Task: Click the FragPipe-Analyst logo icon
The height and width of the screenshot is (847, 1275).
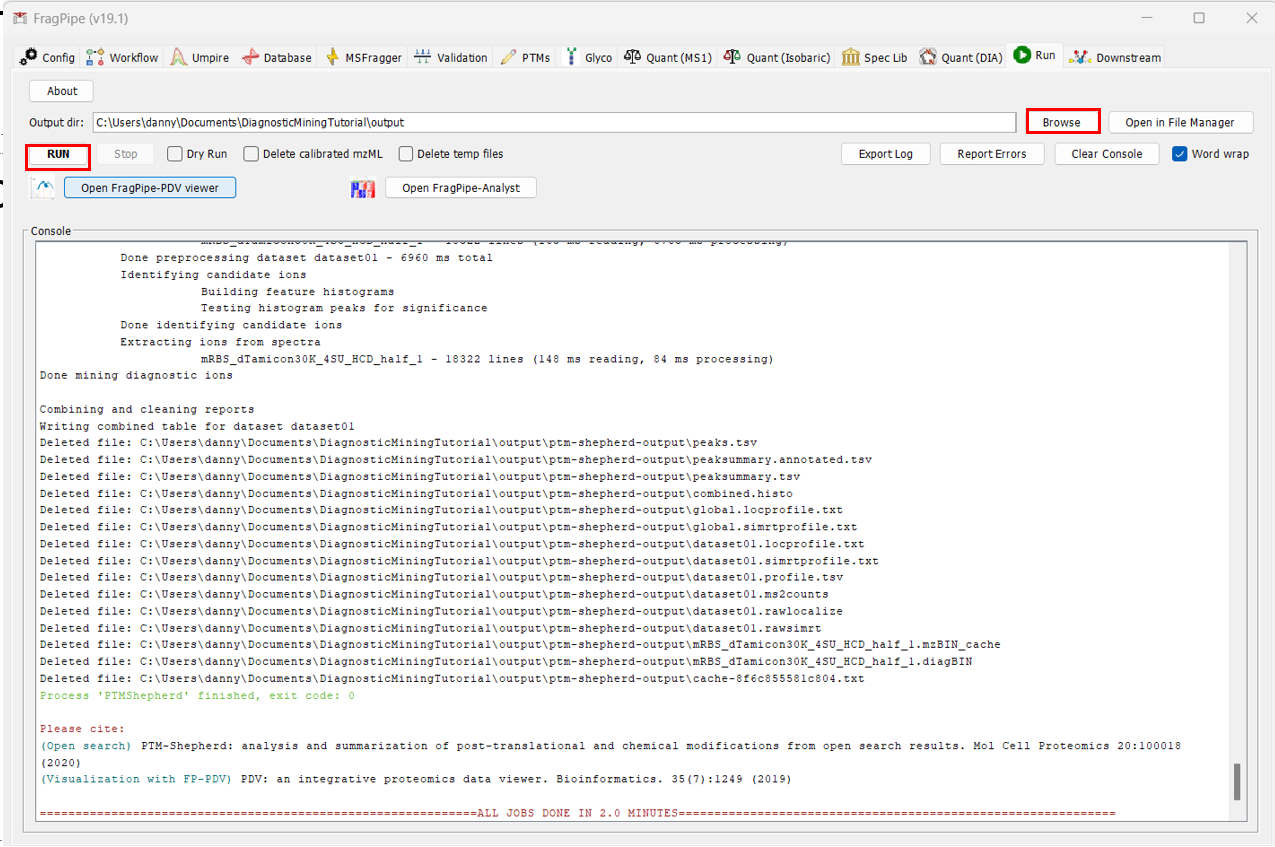Action: (362, 188)
